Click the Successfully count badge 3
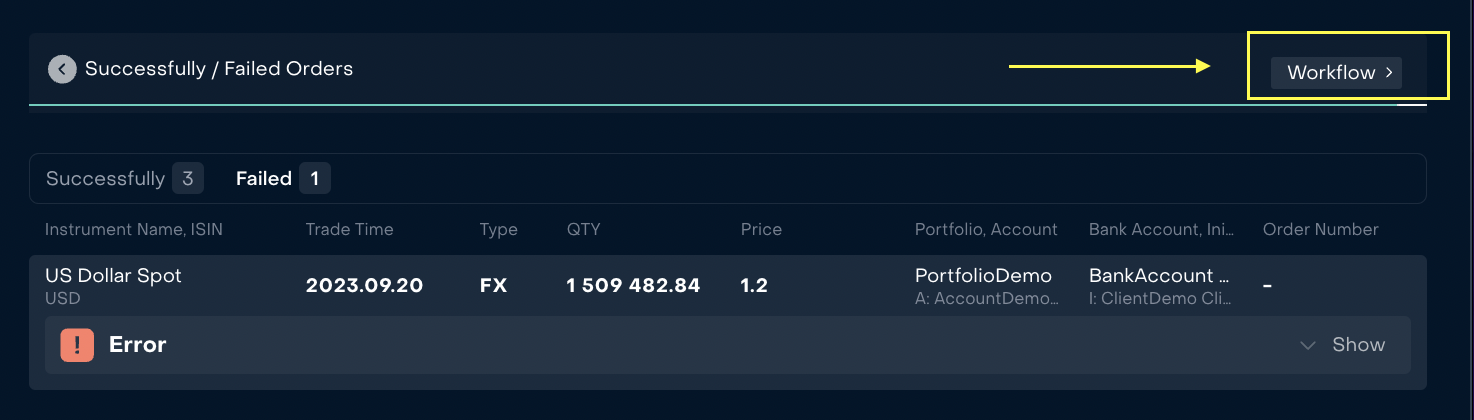 187,179
